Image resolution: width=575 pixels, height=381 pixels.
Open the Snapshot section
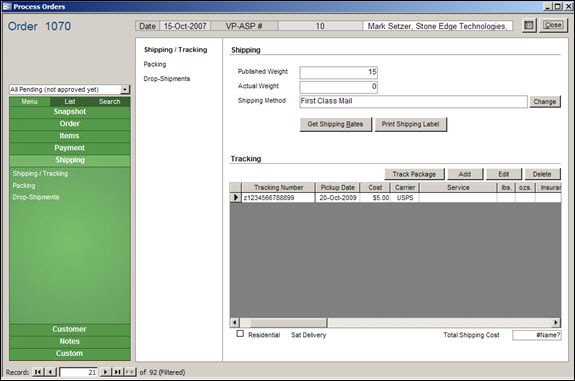pyautogui.click(x=70, y=112)
